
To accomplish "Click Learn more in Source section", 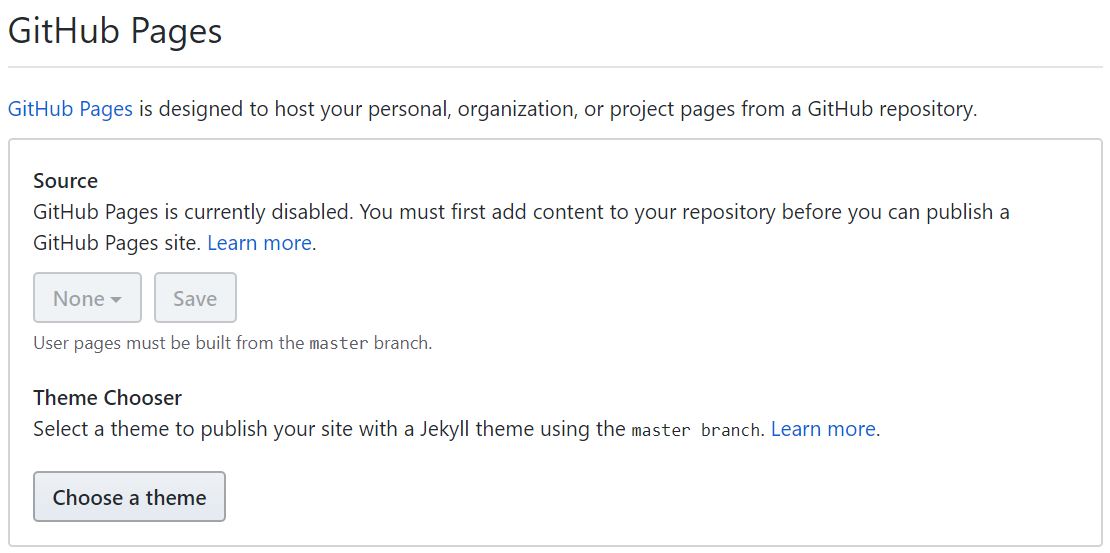I will click(259, 244).
